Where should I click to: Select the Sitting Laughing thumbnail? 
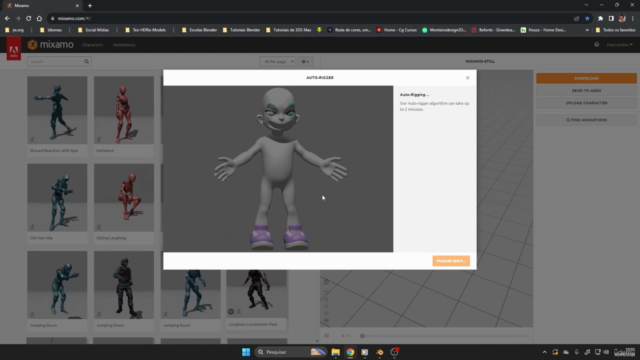click(124, 198)
